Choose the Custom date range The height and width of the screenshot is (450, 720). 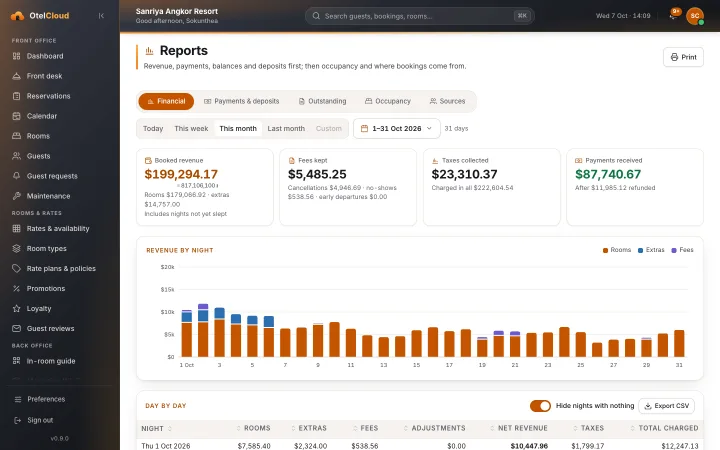329,129
